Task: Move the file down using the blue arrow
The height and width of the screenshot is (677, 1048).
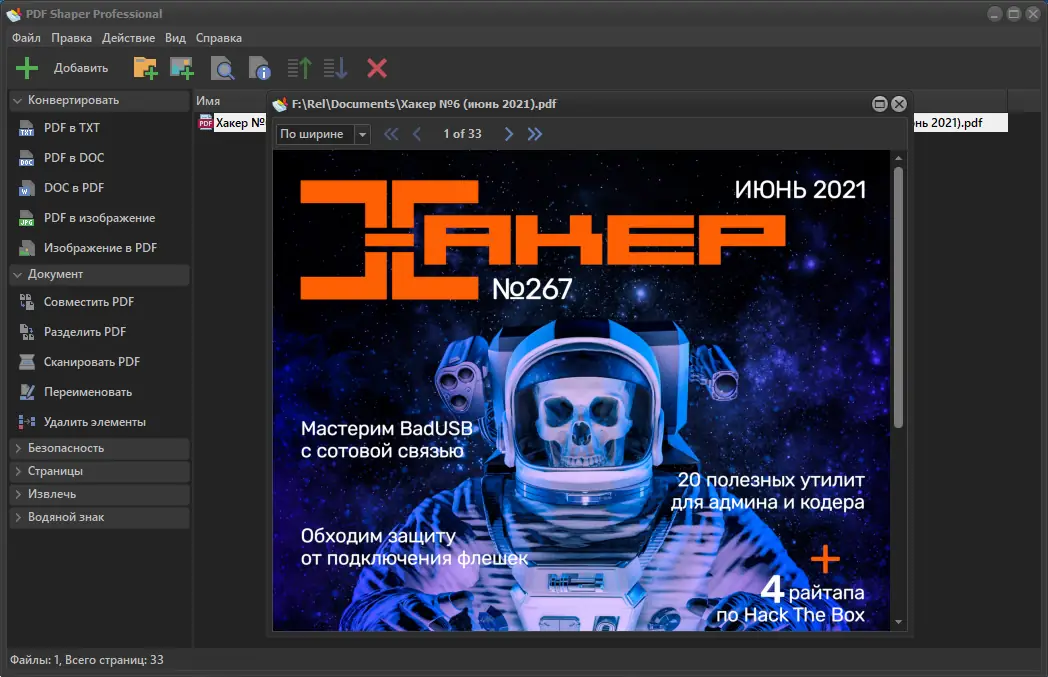Action: click(336, 68)
